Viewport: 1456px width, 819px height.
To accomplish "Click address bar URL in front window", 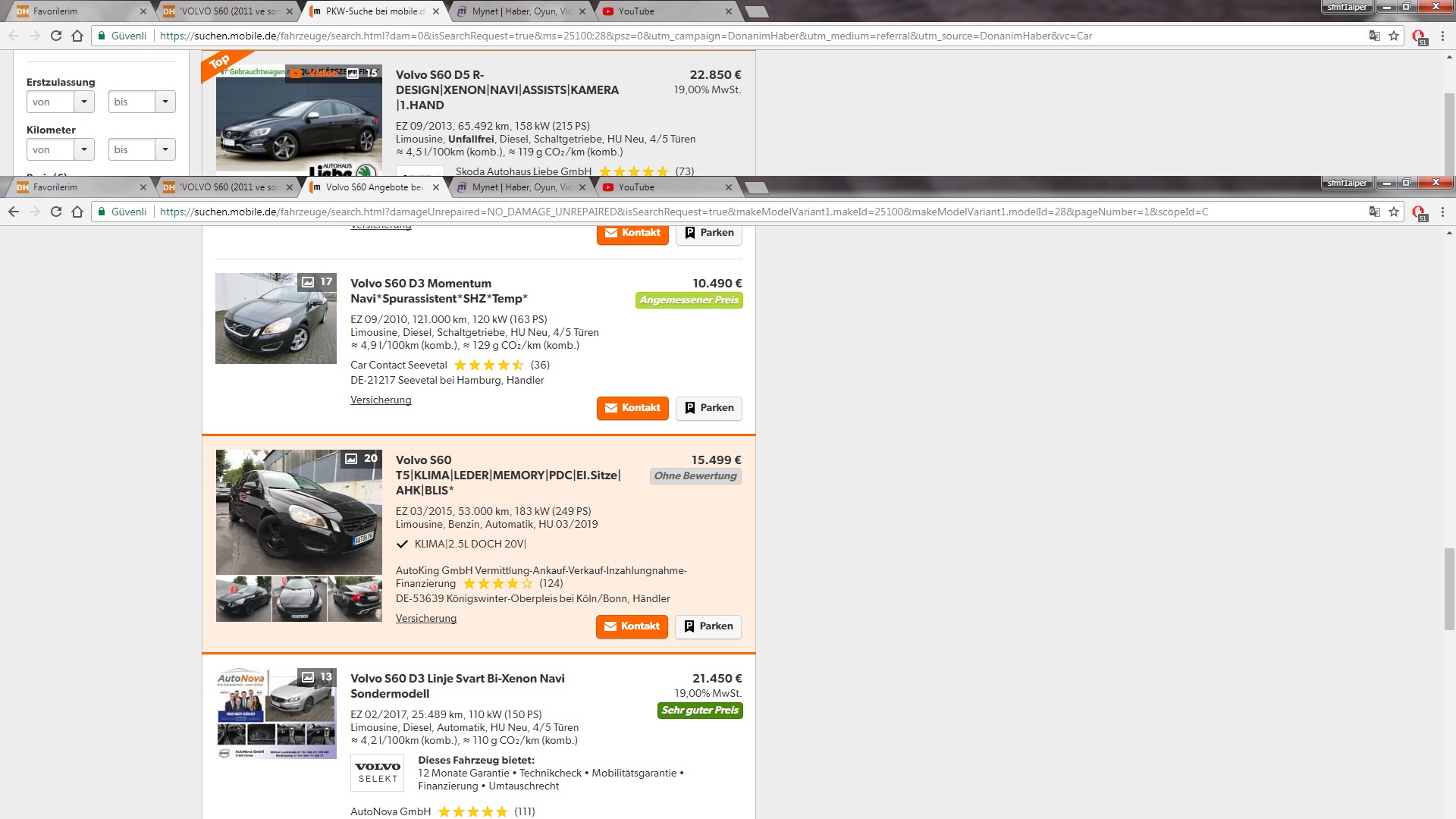I will tap(684, 212).
